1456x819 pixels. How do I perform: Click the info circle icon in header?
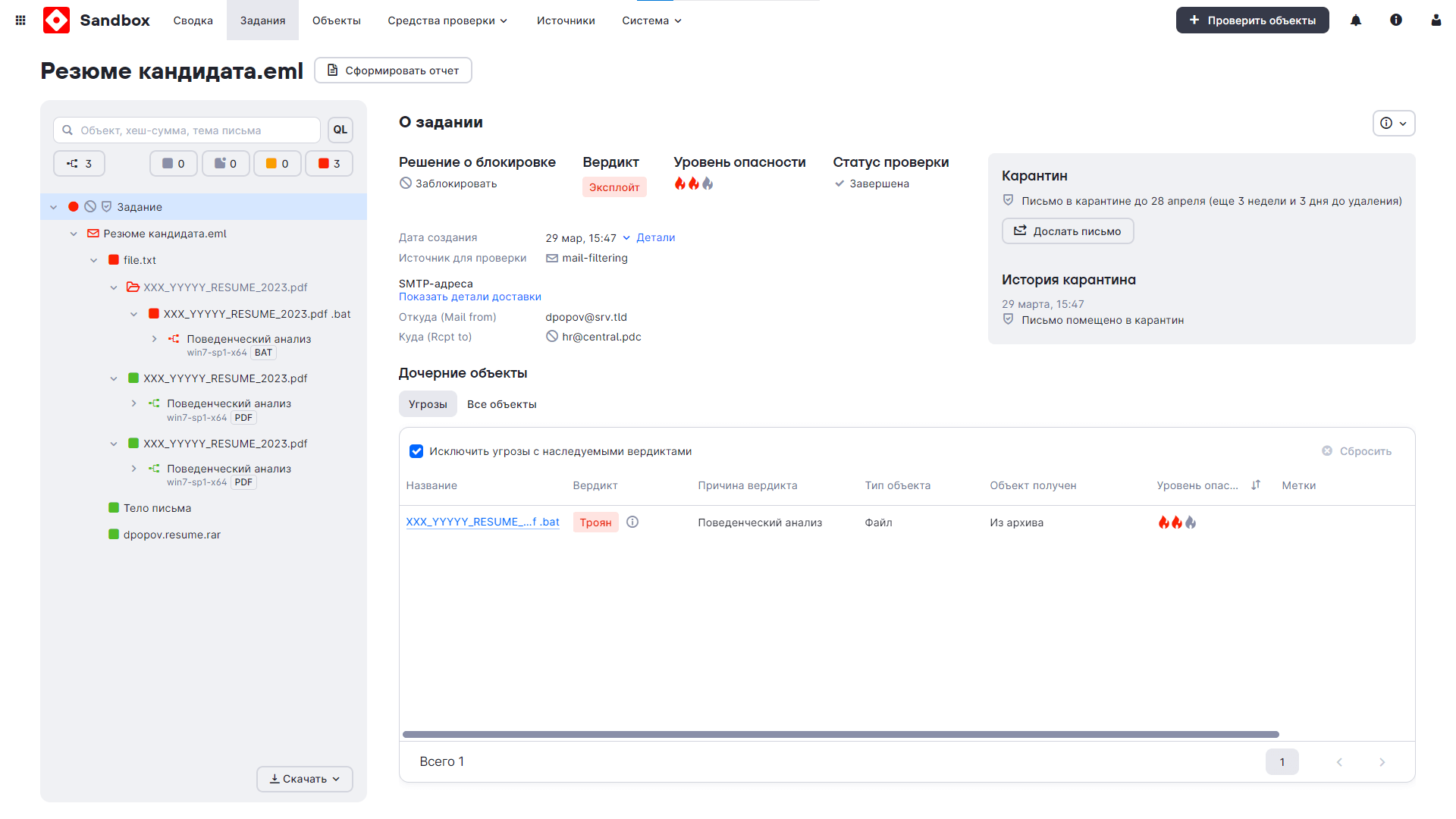(x=1395, y=20)
